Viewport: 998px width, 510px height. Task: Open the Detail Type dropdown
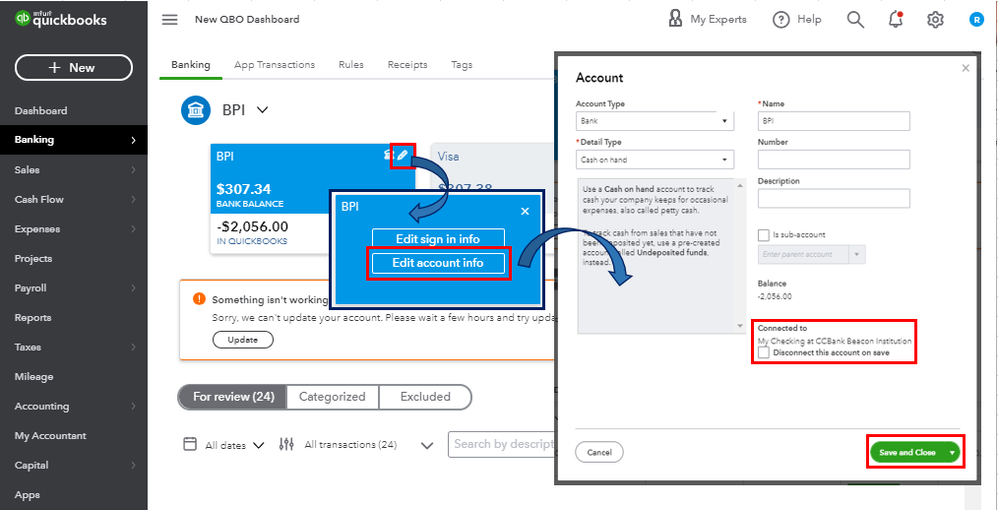[655, 159]
